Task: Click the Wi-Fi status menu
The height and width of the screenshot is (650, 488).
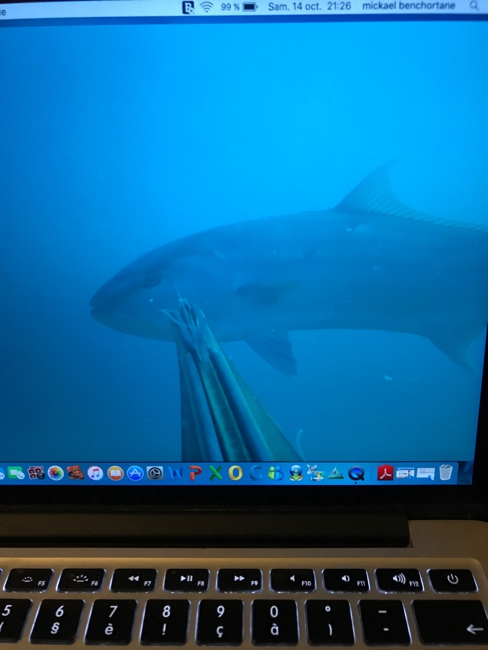Action: coord(206,7)
